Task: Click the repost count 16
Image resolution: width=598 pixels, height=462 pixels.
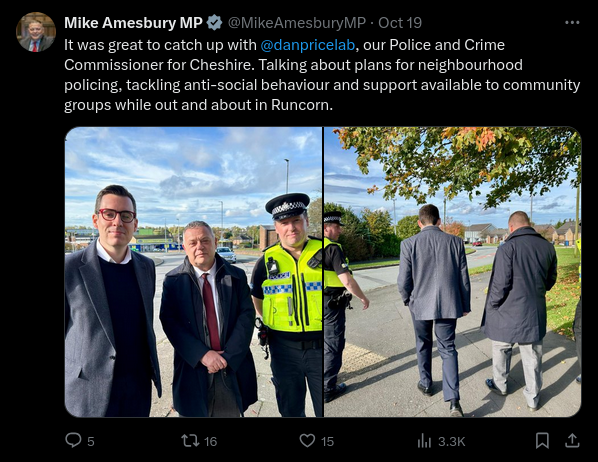Action: click(211, 442)
